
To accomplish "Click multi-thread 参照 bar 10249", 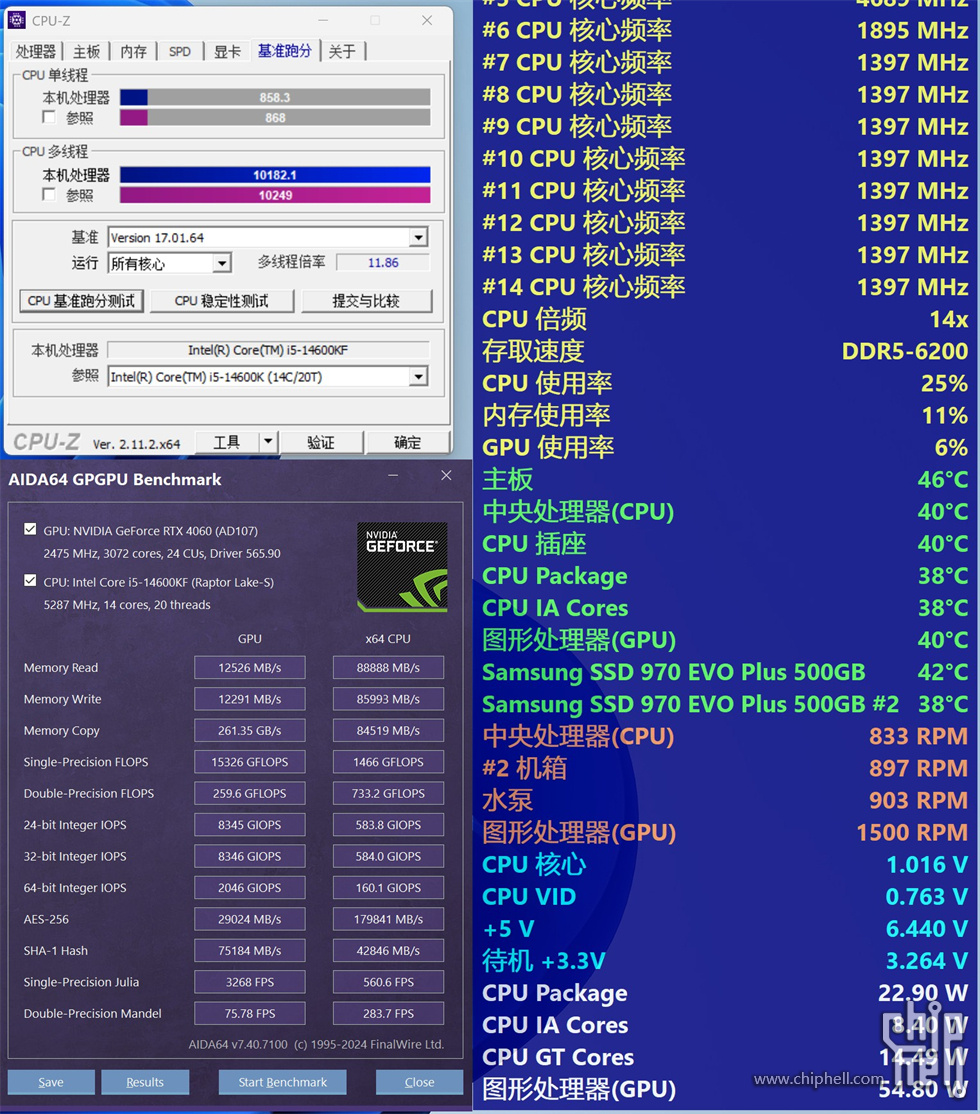I will [x=275, y=195].
